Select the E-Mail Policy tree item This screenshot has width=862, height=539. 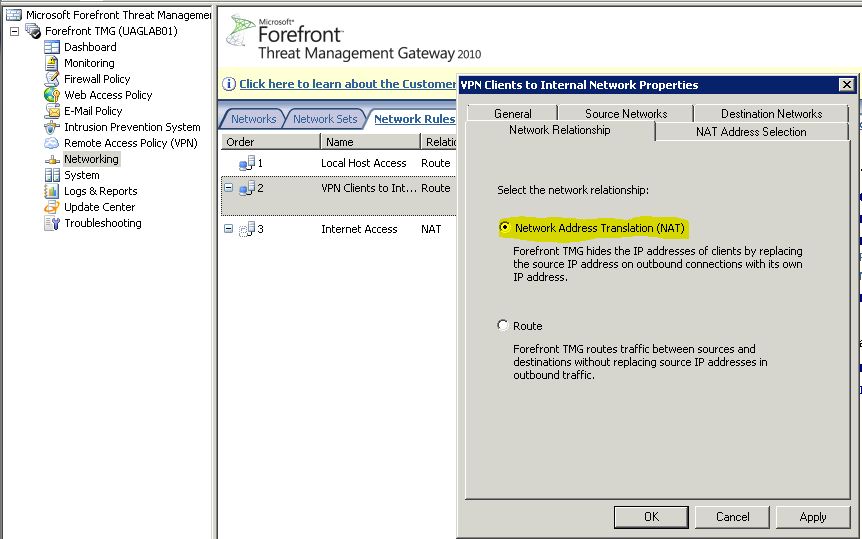tap(93, 111)
